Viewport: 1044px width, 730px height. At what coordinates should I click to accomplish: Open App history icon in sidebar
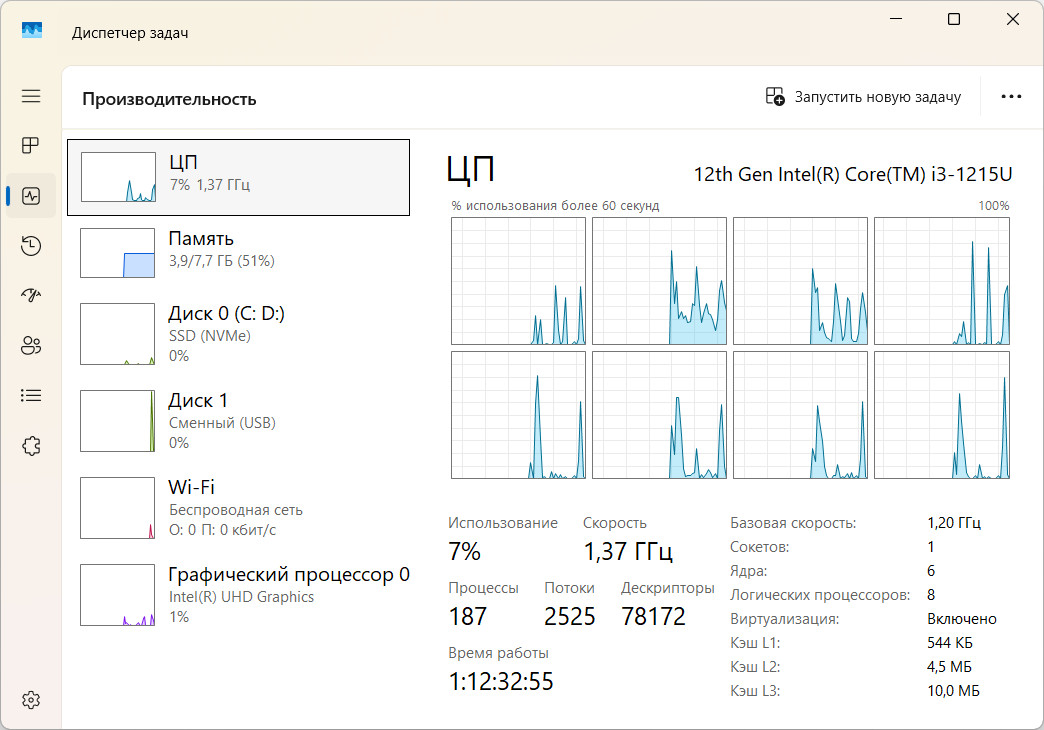pos(31,246)
